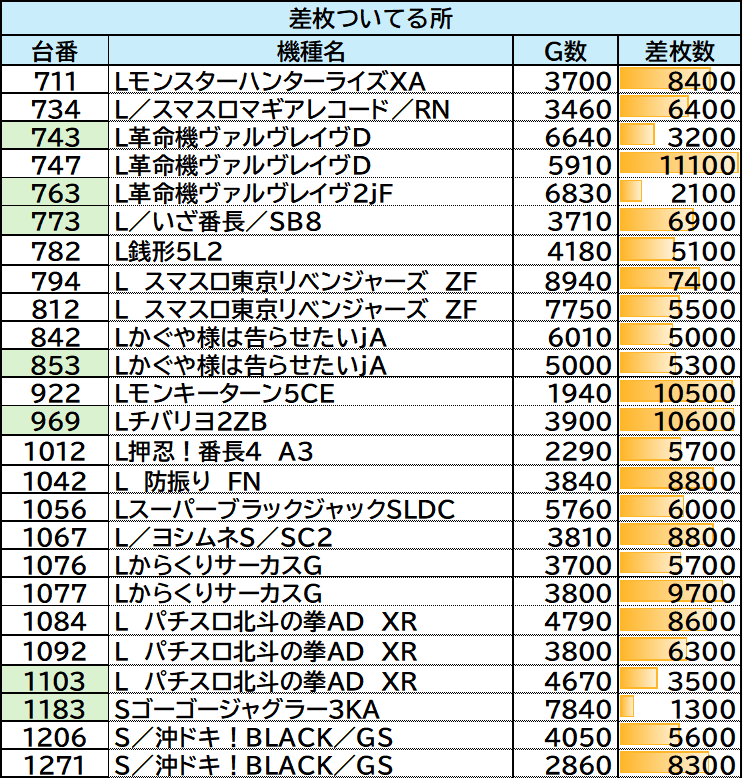Image resolution: width=743 pixels, height=779 pixels.
Task: Click cell LモンスターハンターライズXA
Action: click(x=310, y=80)
